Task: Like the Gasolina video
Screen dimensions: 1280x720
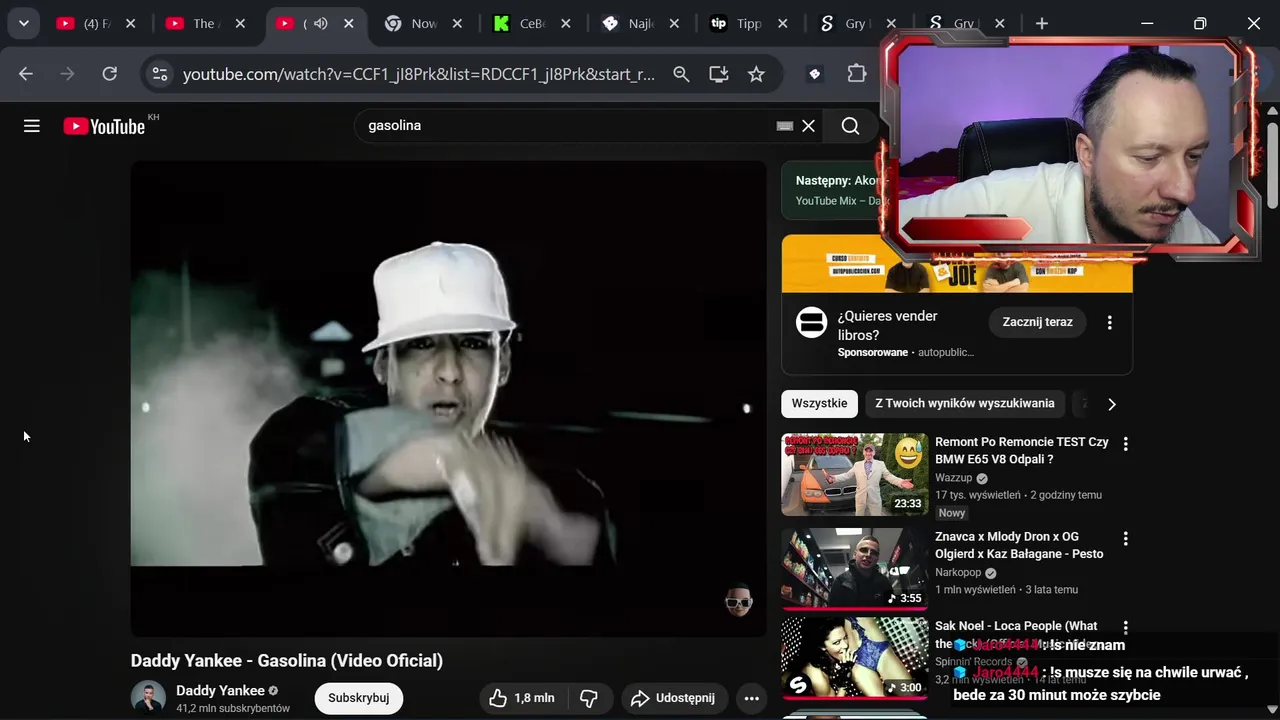Action: pos(522,698)
